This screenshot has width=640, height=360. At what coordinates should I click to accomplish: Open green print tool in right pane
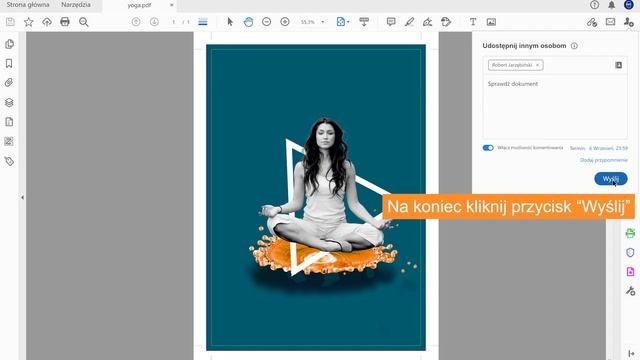pyautogui.click(x=630, y=233)
